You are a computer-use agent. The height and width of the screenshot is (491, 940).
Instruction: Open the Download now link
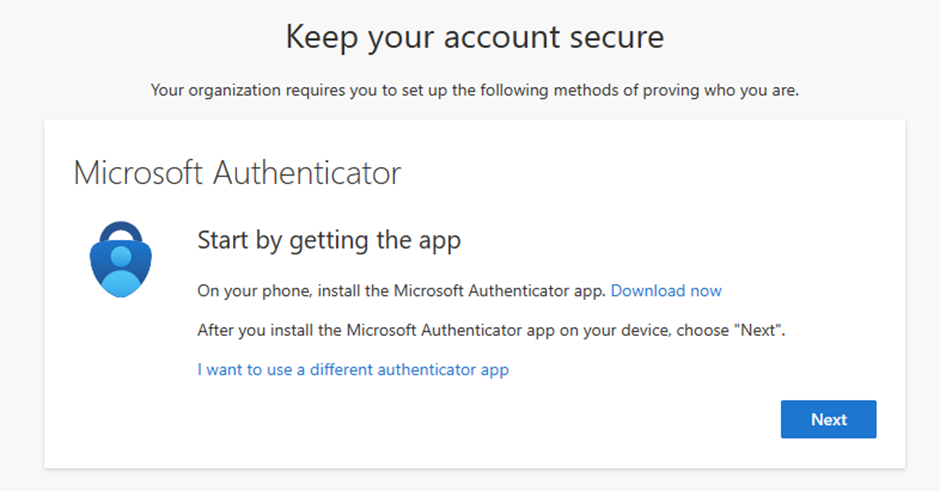pyautogui.click(x=666, y=291)
